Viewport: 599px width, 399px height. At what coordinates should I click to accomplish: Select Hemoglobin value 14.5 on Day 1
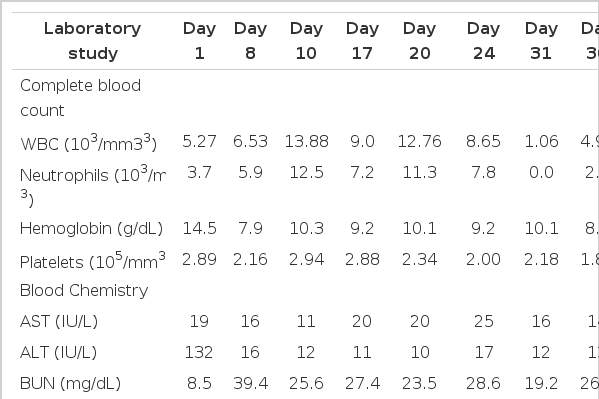pos(199,229)
